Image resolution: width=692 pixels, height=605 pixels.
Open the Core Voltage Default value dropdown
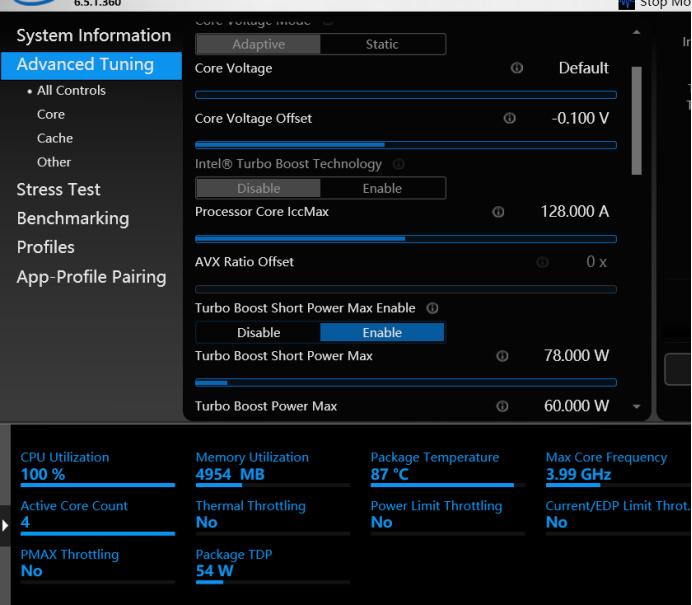[583, 69]
